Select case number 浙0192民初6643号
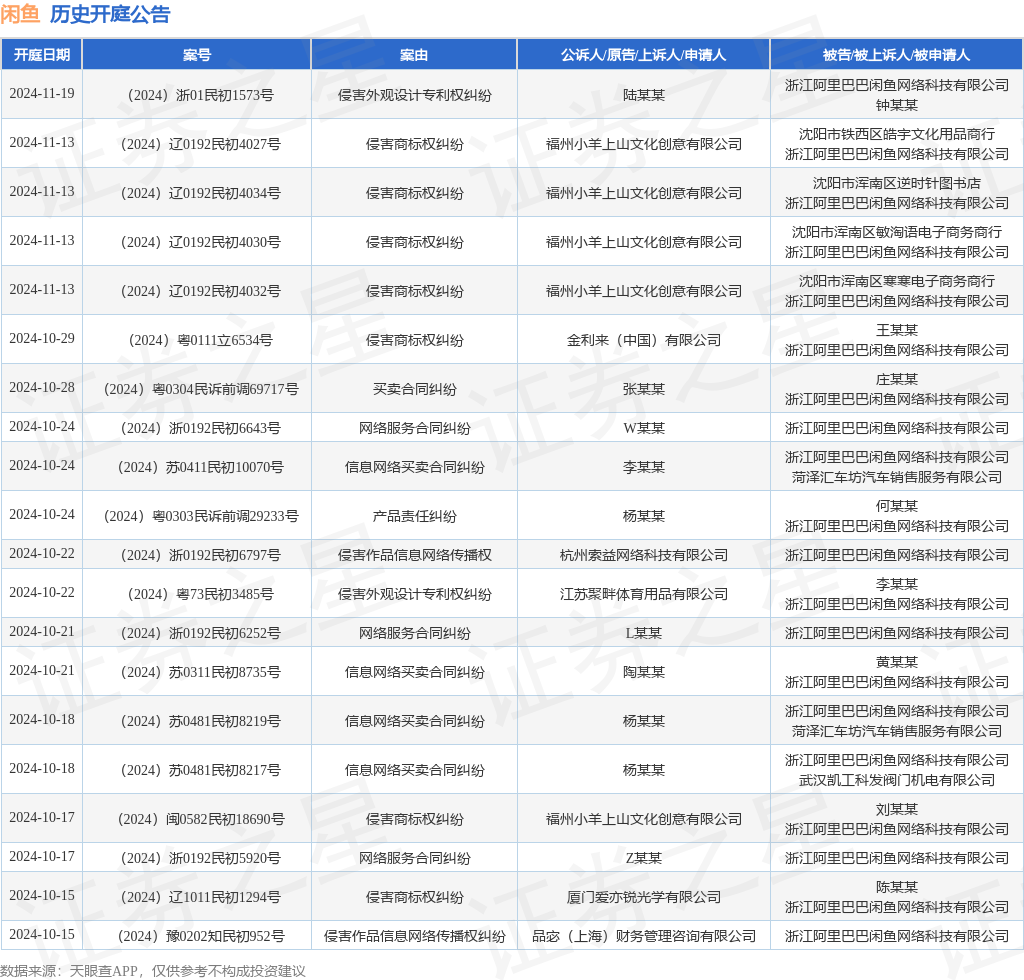This screenshot has width=1024, height=980. (x=200, y=428)
